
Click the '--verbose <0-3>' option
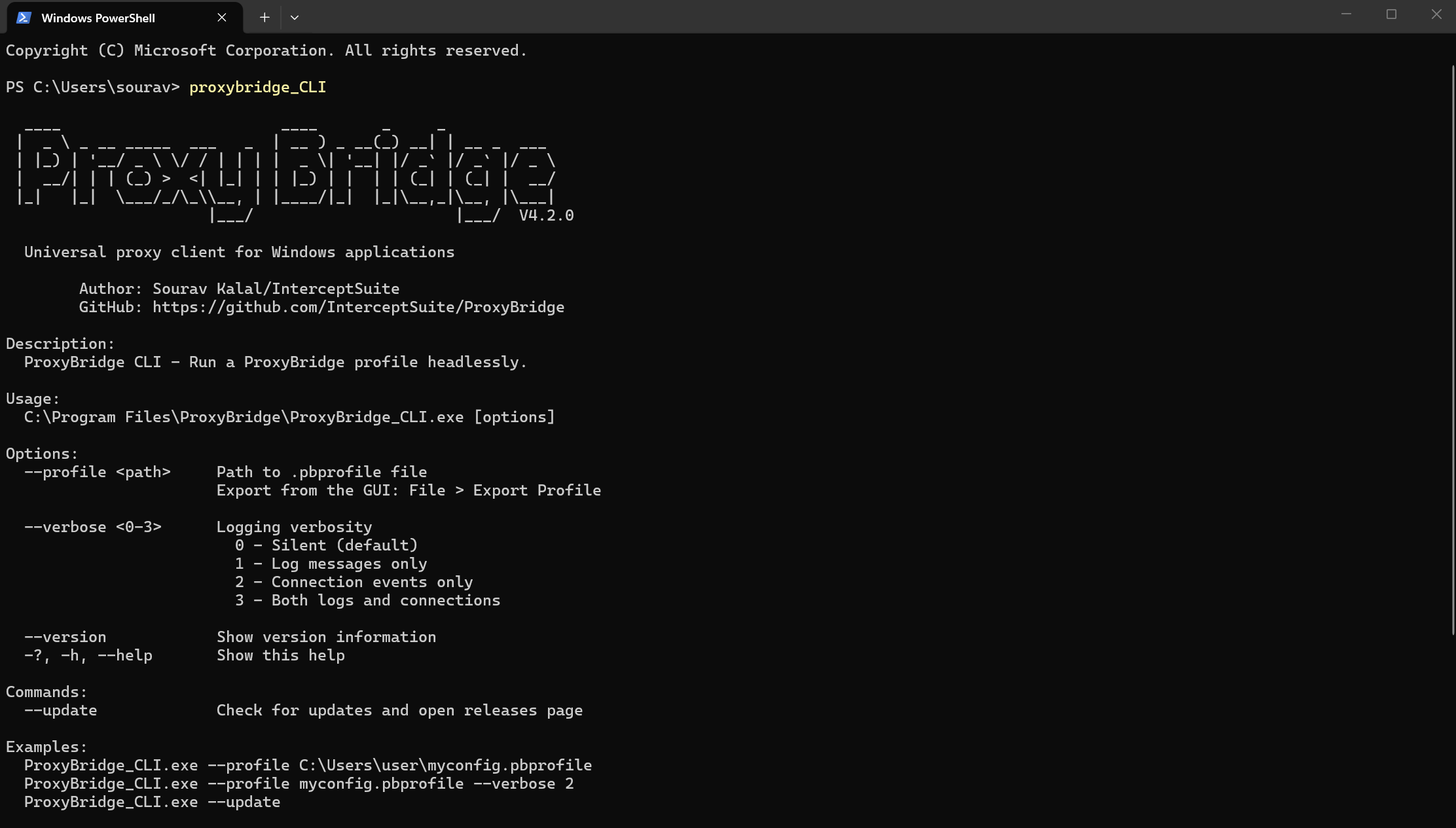93,527
